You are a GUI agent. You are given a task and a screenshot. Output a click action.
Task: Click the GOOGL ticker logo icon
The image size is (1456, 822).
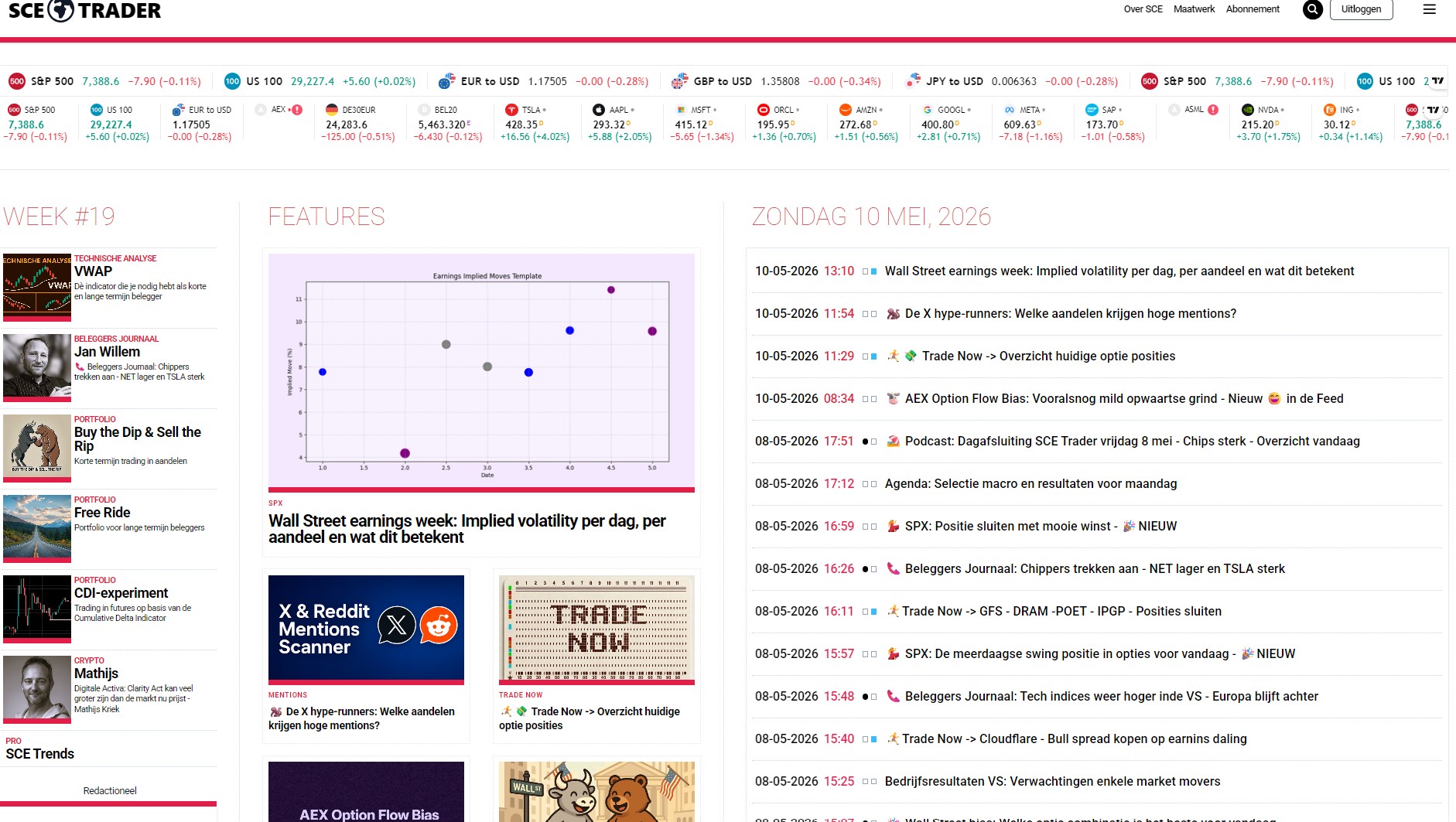tap(928, 110)
